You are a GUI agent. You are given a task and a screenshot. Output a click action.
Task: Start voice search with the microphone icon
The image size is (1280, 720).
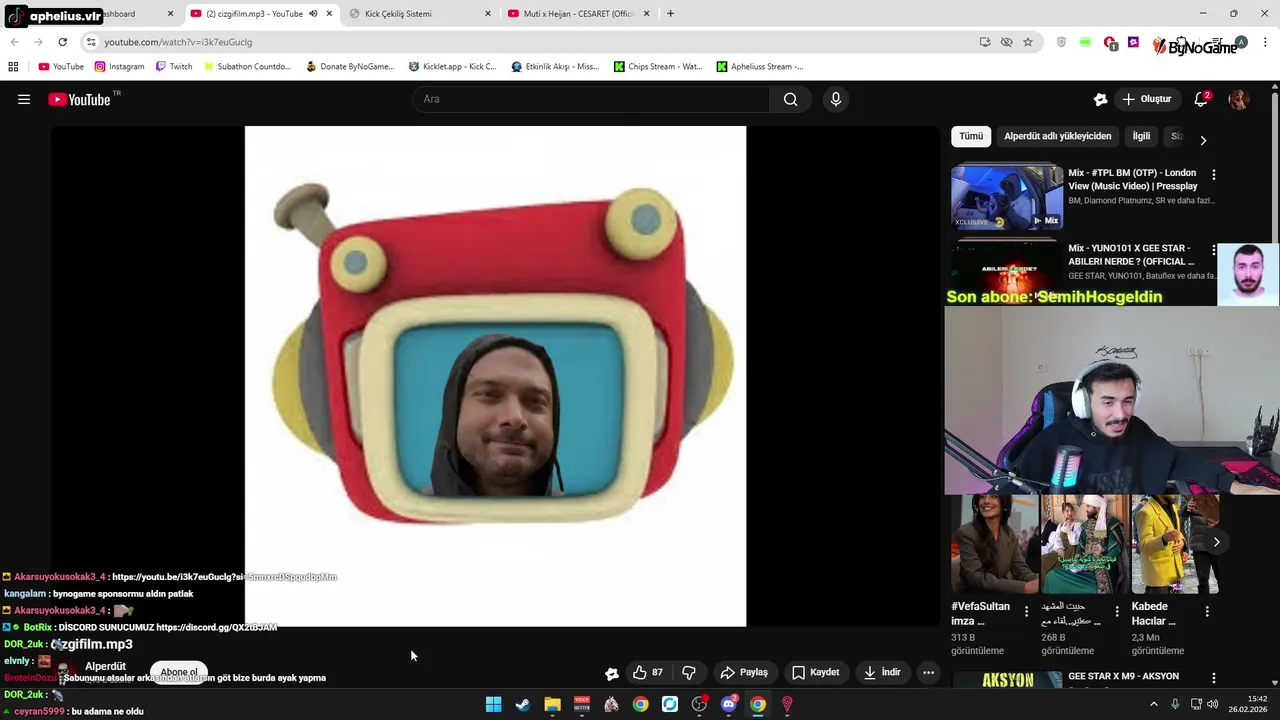[836, 99]
